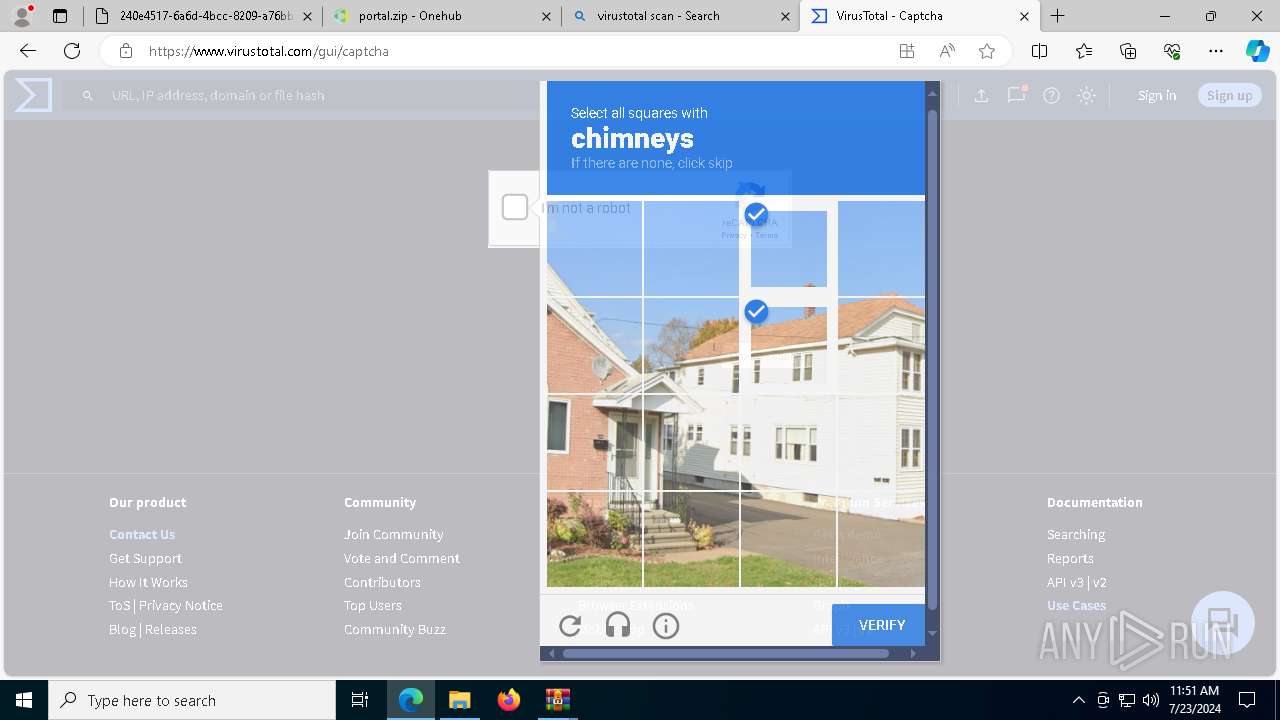Switch to the portal.zip - Onehub tab
This screenshot has width=1280, height=720.
tap(441, 16)
